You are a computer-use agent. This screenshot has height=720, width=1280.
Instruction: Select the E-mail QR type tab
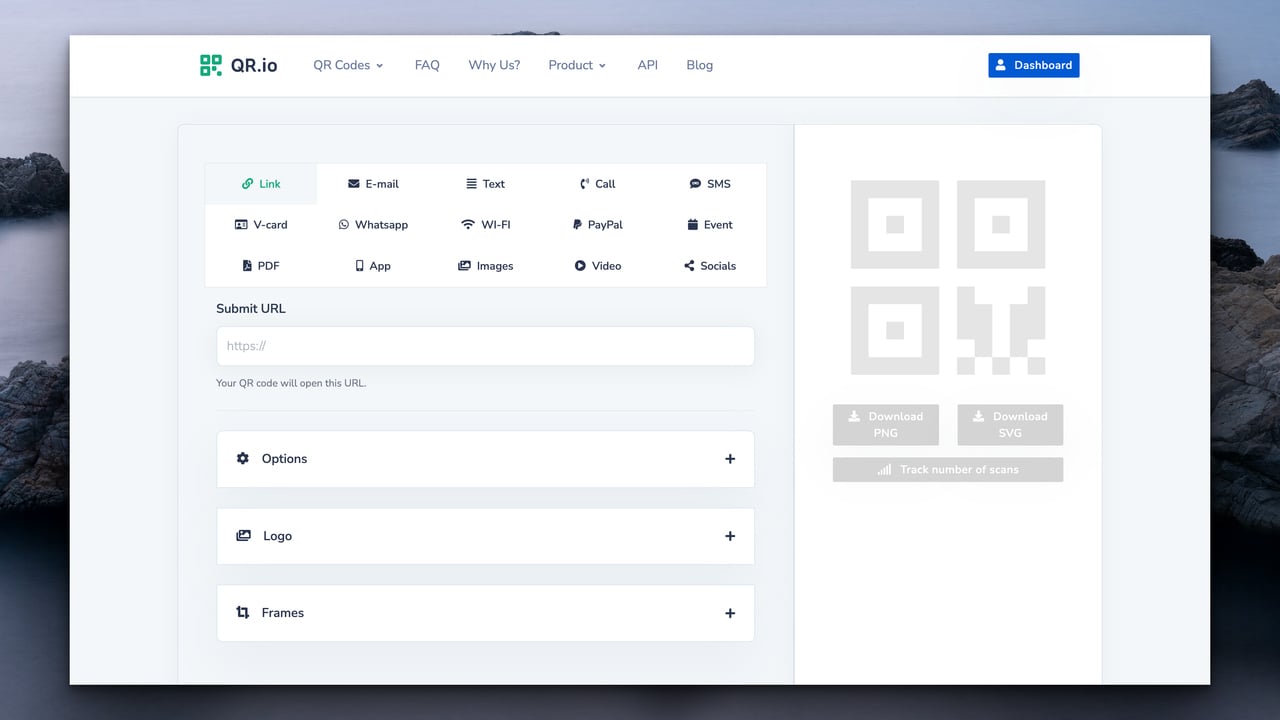(373, 184)
